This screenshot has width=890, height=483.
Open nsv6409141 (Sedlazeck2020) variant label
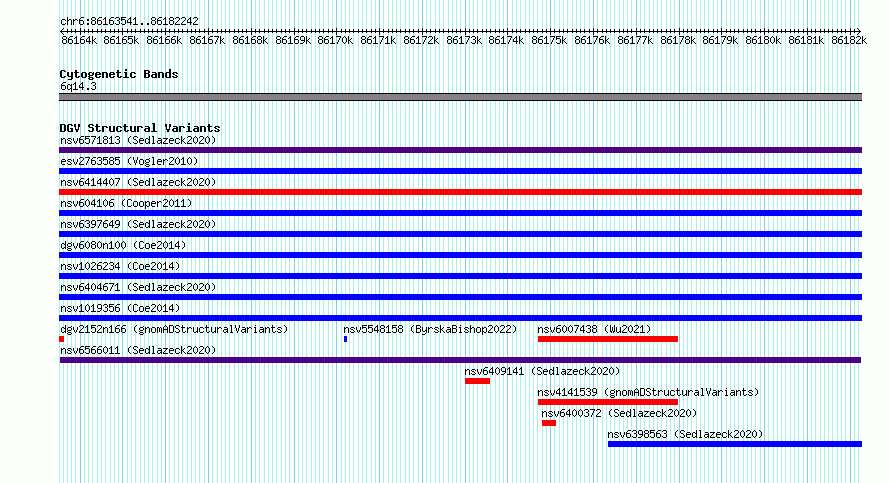click(542, 371)
